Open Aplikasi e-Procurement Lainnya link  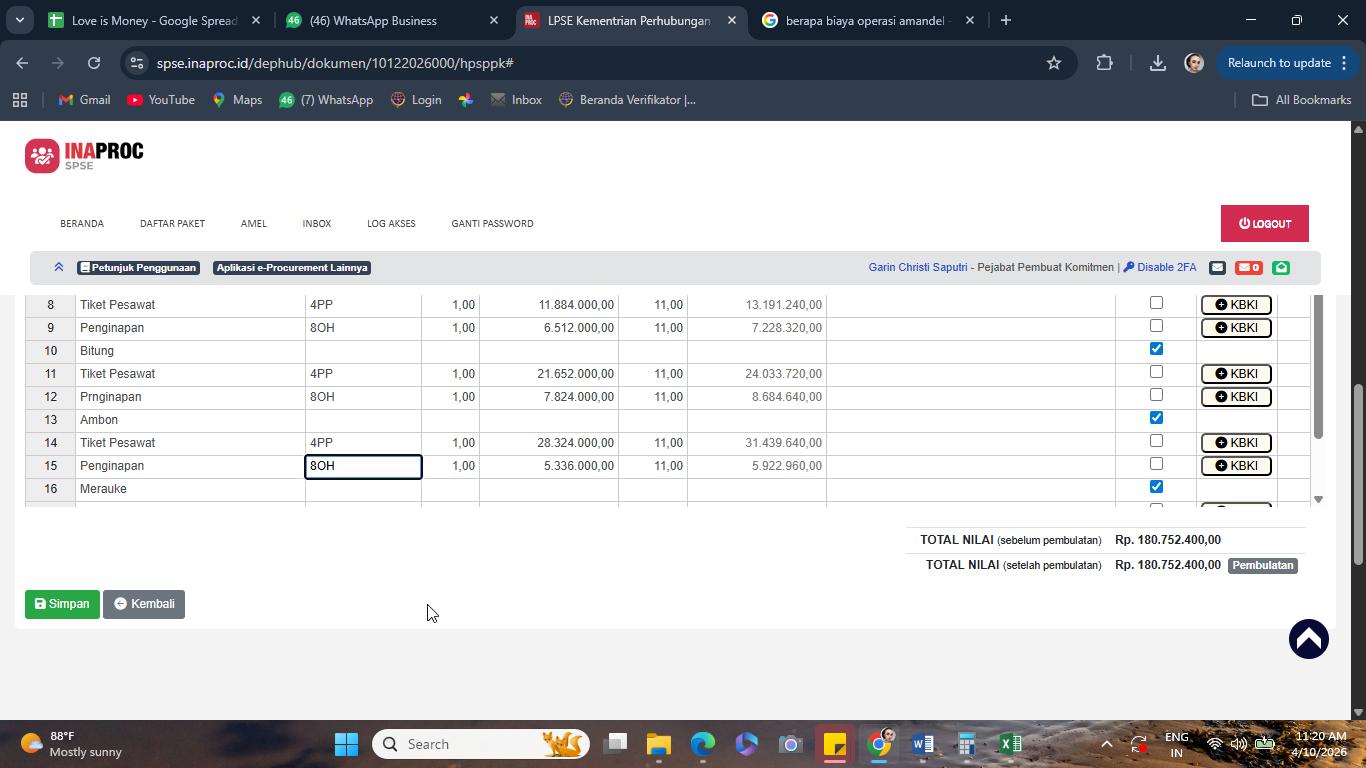(x=292, y=268)
